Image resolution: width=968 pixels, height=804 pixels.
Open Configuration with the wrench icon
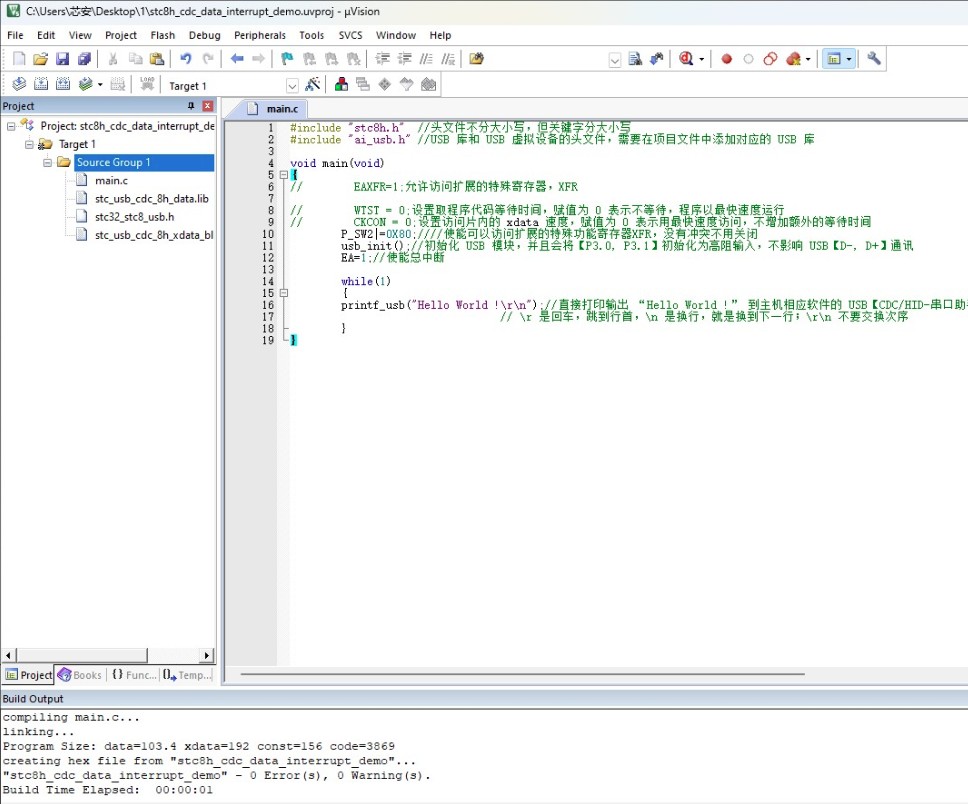(x=874, y=59)
